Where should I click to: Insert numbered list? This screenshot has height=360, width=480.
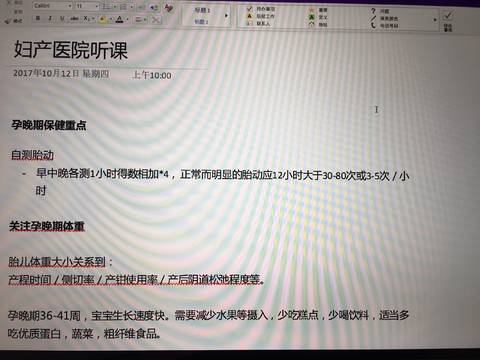tap(123, 7)
